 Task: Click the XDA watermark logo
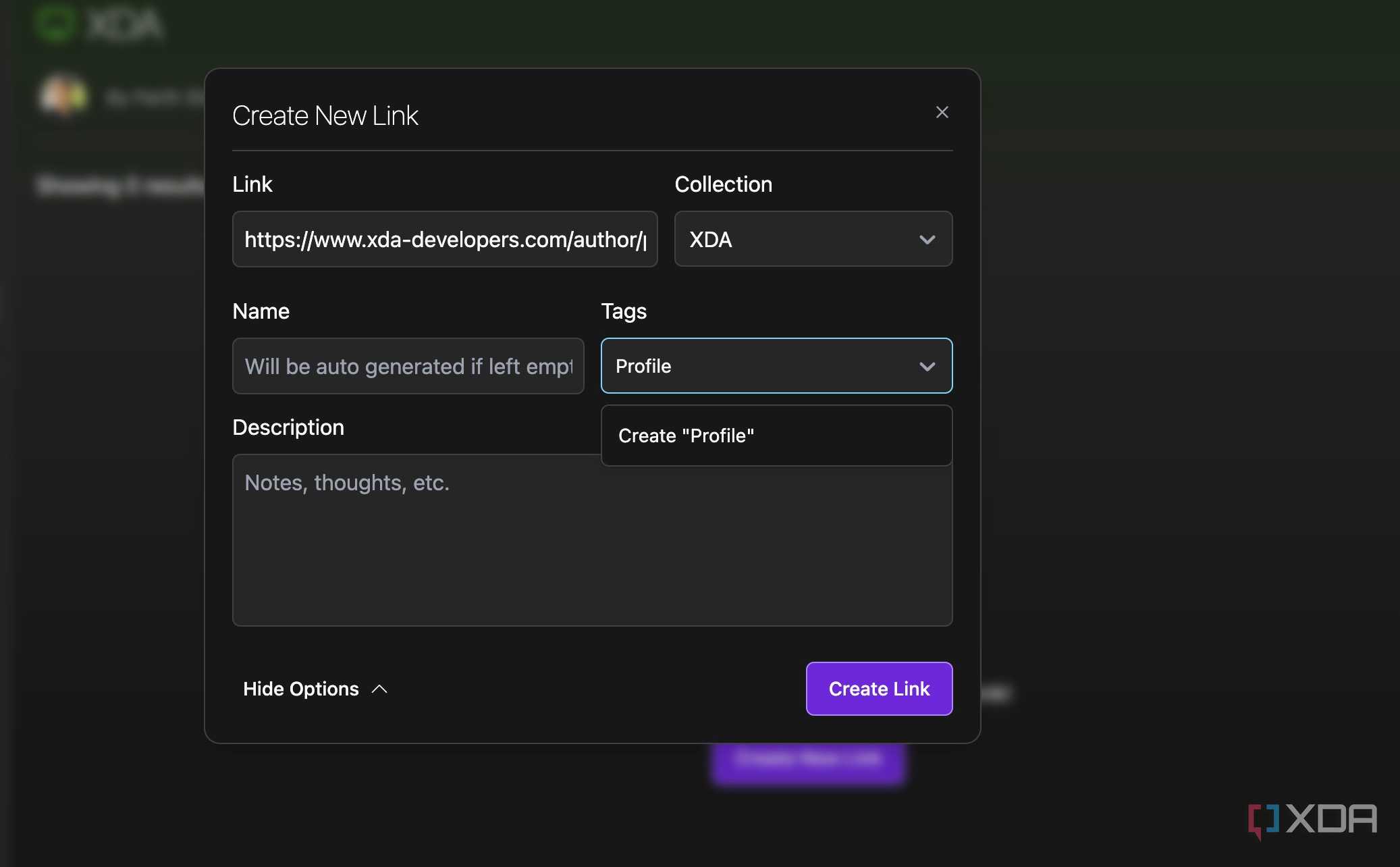[1312, 820]
